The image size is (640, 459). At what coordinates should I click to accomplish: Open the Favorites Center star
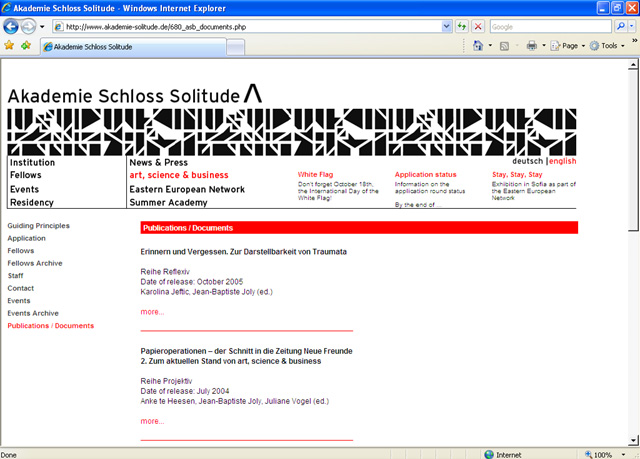9,45
